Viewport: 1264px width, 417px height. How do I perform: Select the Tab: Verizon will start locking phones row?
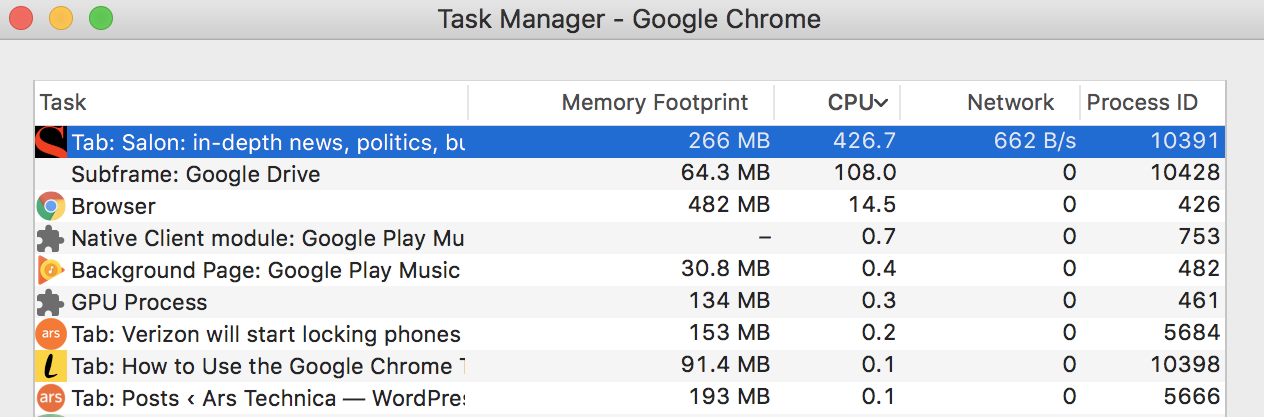[630, 334]
